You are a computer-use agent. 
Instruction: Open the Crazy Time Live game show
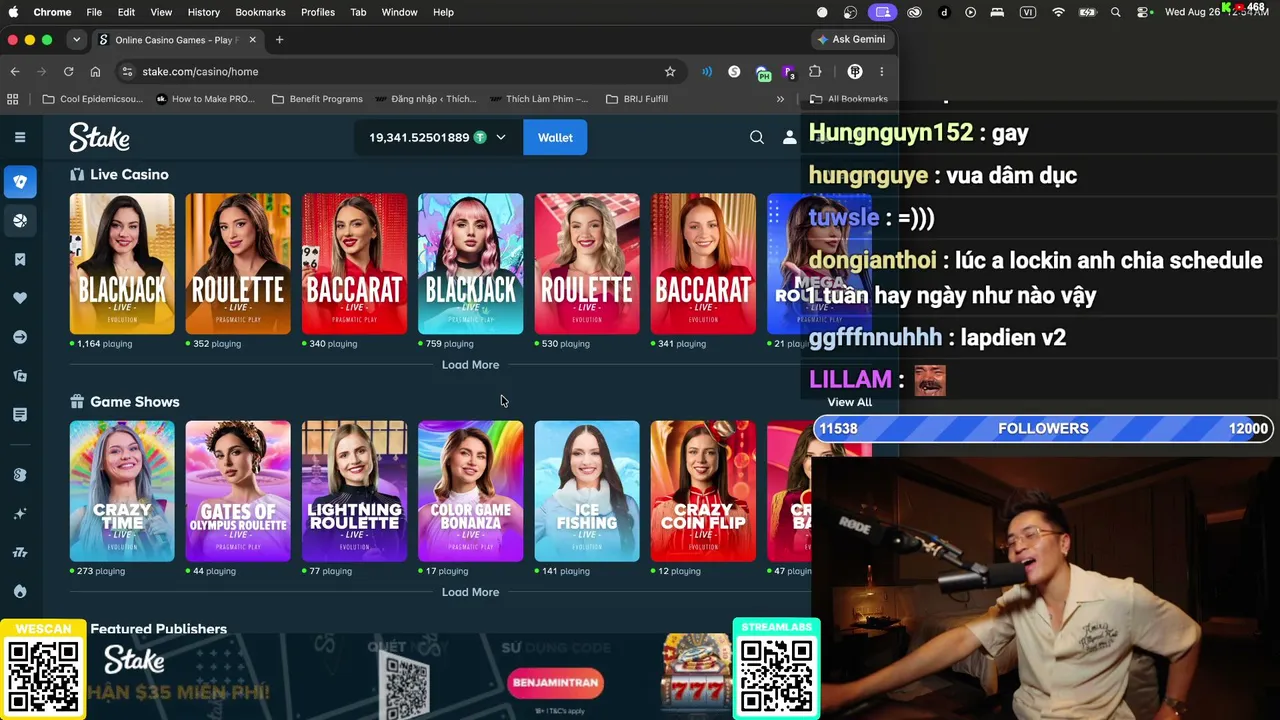(122, 491)
